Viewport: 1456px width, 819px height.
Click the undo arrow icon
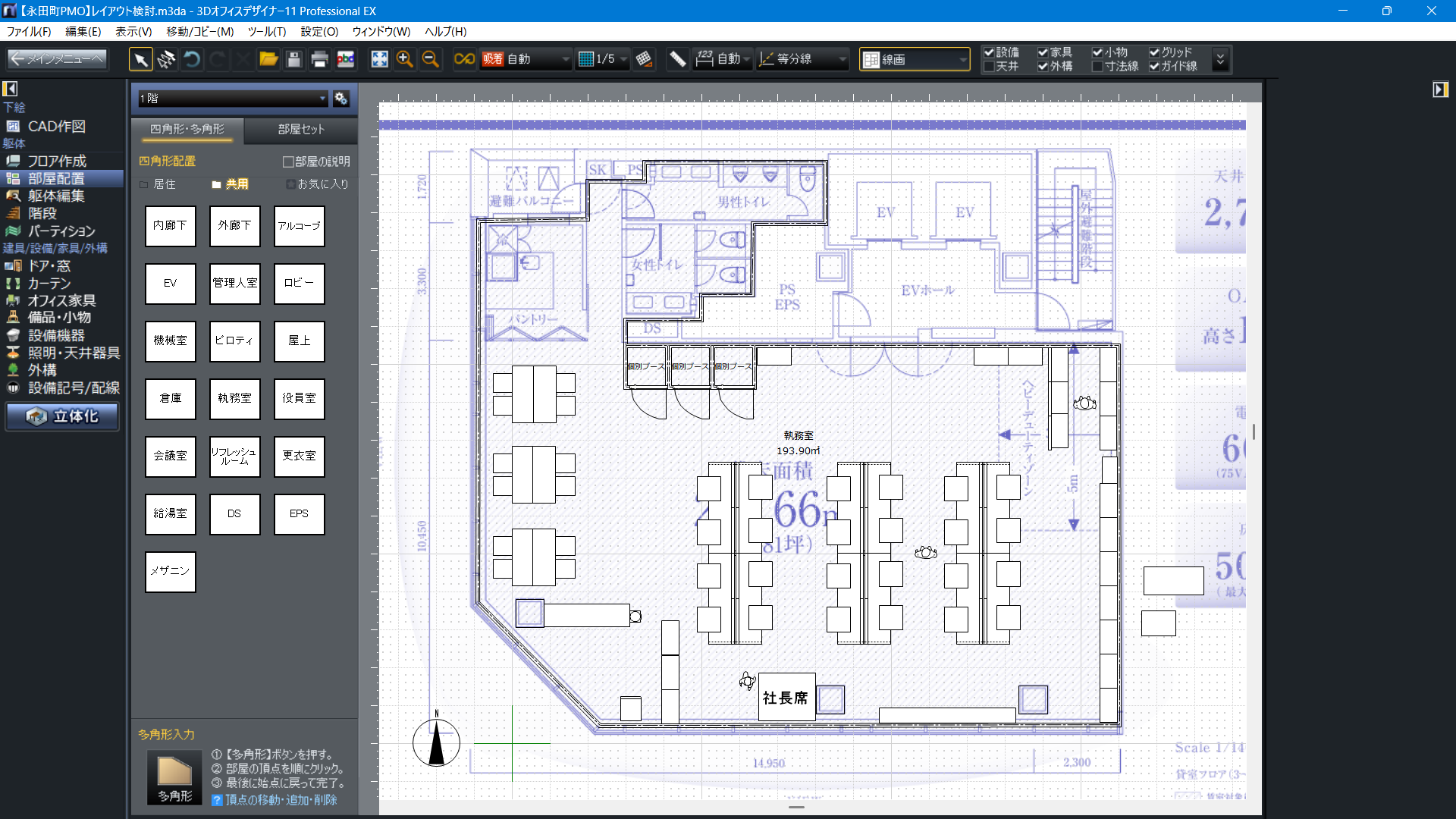coord(192,59)
